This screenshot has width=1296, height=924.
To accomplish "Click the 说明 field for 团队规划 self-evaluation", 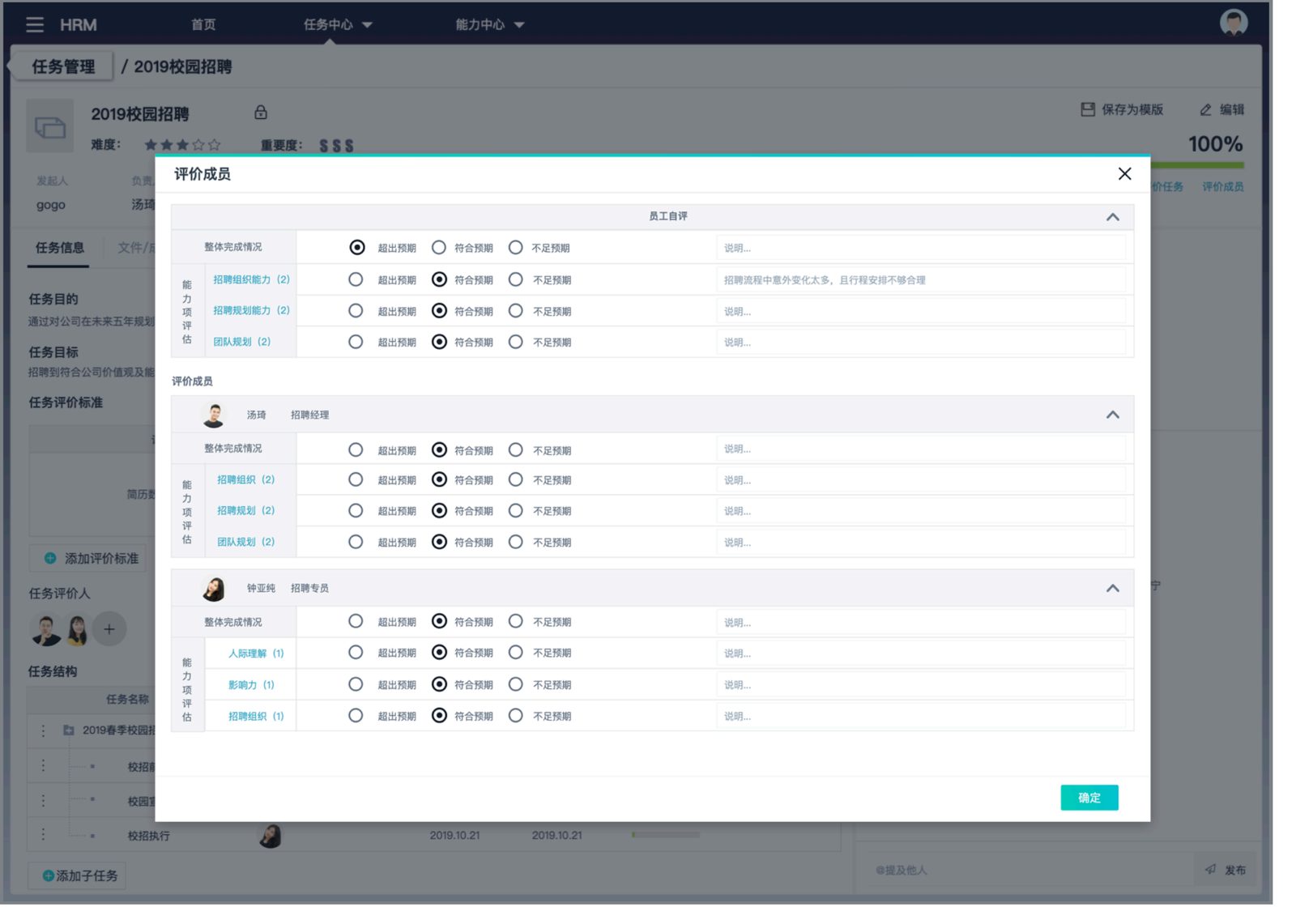I will click(x=920, y=342).
